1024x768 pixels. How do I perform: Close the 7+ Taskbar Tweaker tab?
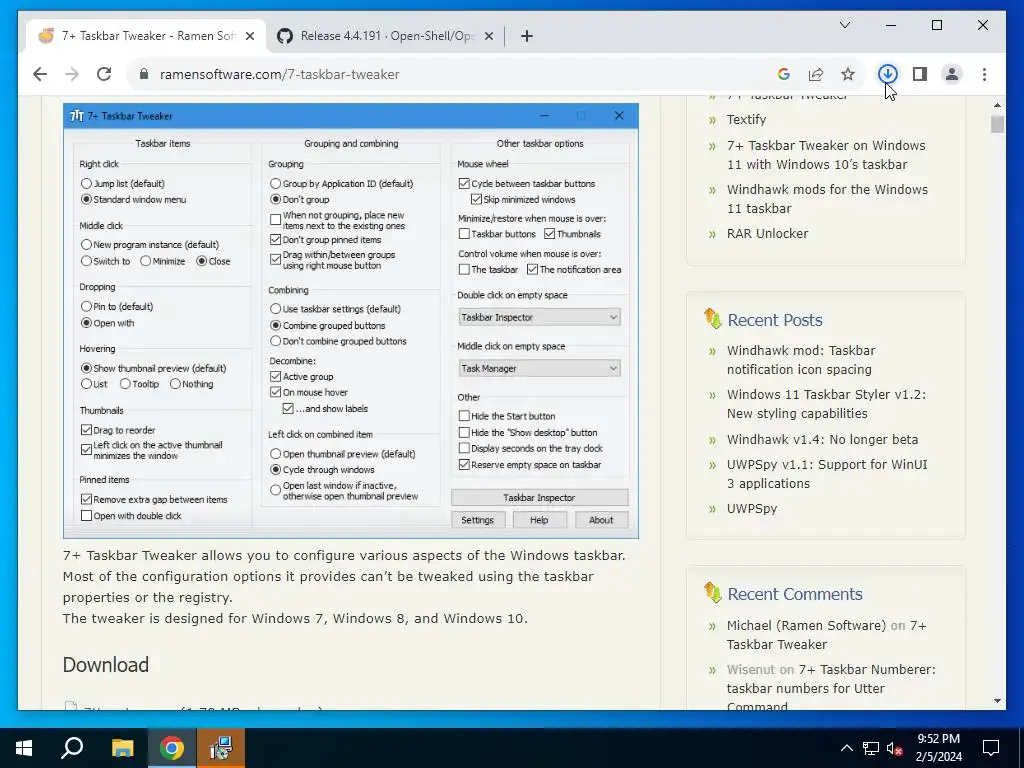249,36
